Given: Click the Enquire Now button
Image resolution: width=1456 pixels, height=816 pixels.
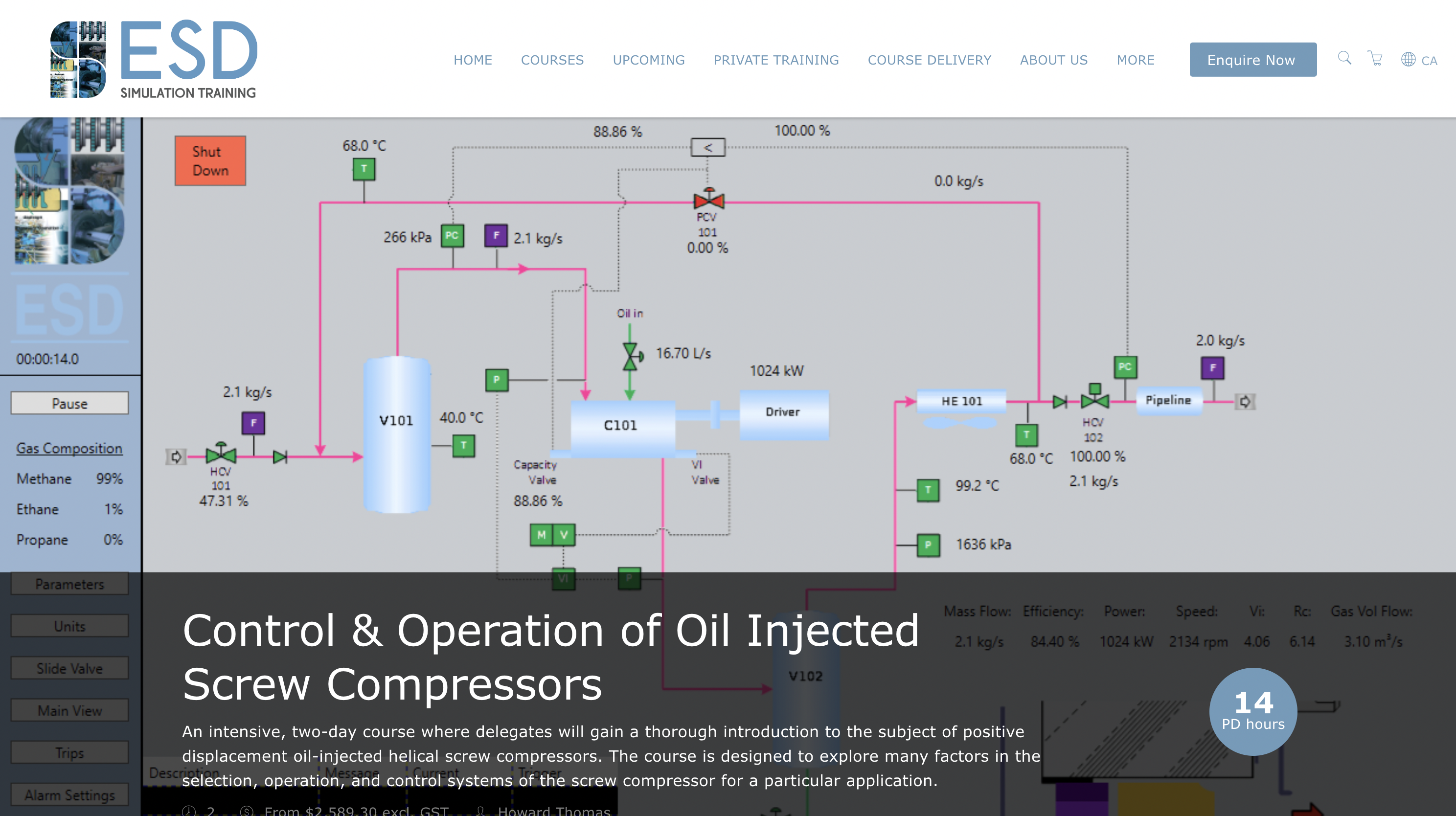Looking at the screenshot, I should tap(1252, 60).
